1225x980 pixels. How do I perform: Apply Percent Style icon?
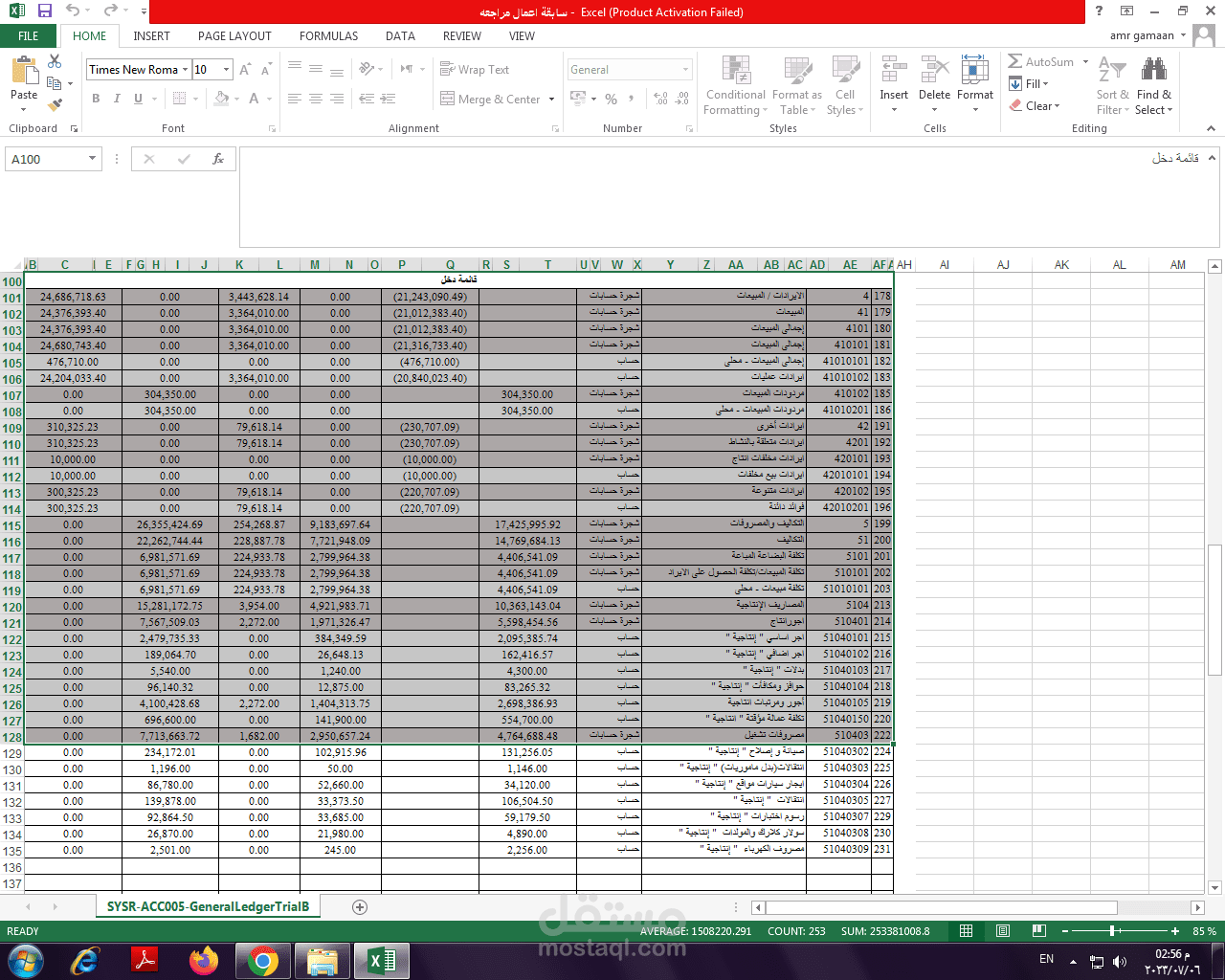coord(611,99)
